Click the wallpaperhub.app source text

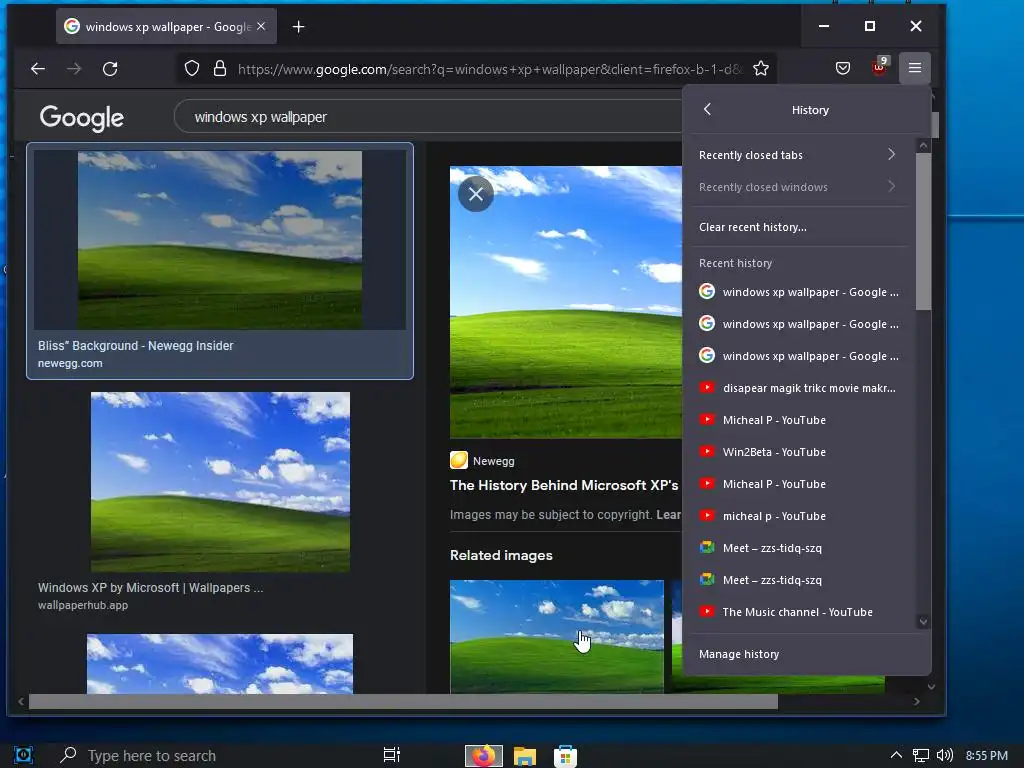tap(83, 605)
